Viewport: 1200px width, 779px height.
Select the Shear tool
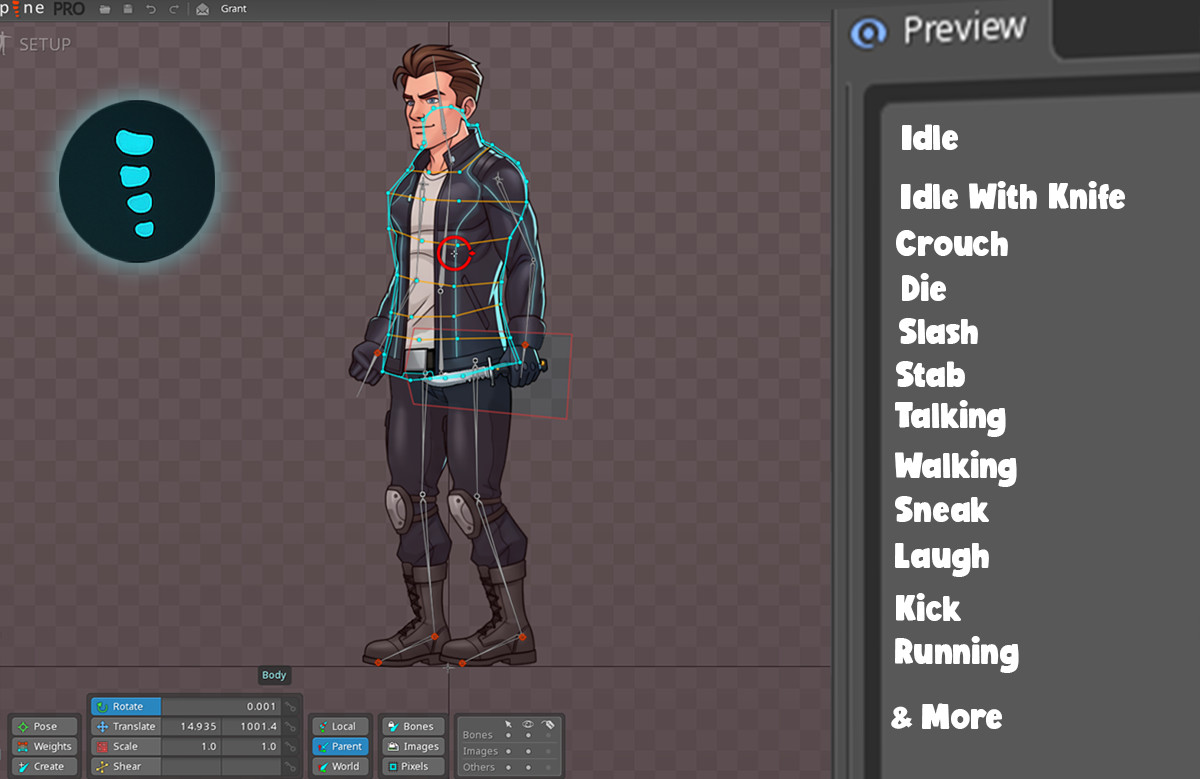click(124, 766)
